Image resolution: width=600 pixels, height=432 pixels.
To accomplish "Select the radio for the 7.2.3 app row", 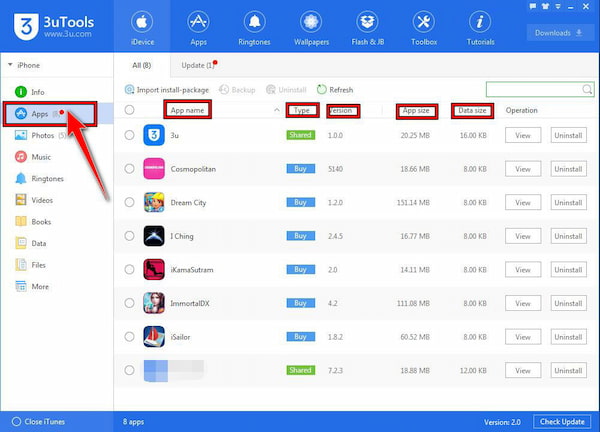I will pyautogui.click(x=129, y=370).
